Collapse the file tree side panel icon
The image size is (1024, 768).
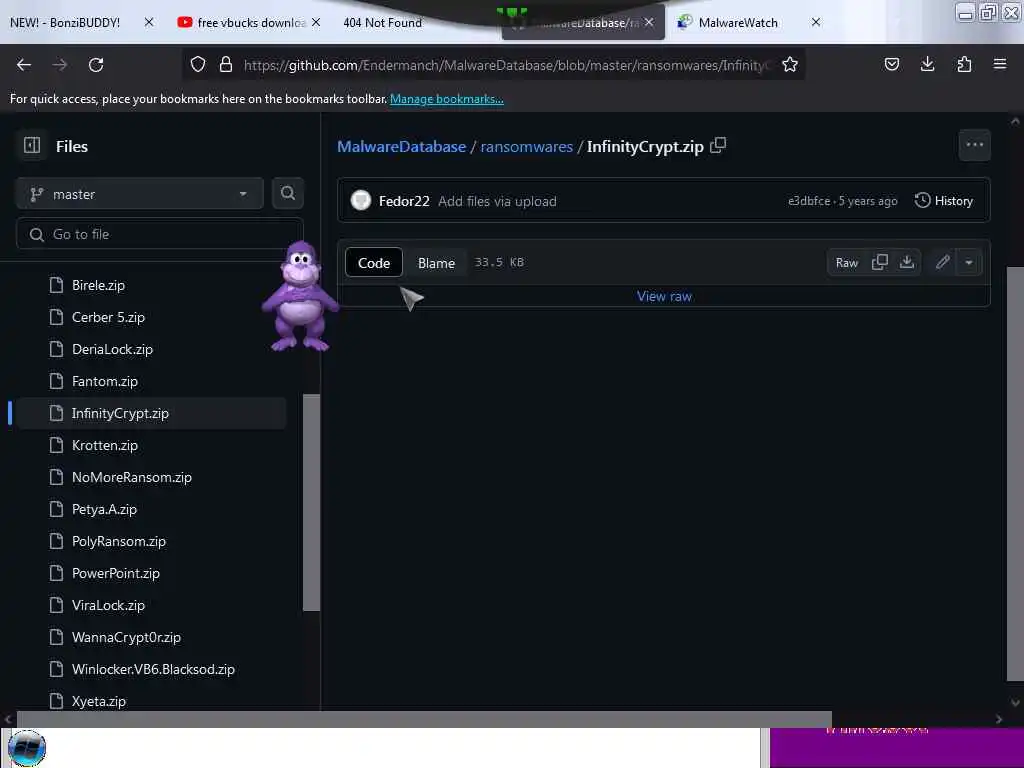[x=32, y=146]
